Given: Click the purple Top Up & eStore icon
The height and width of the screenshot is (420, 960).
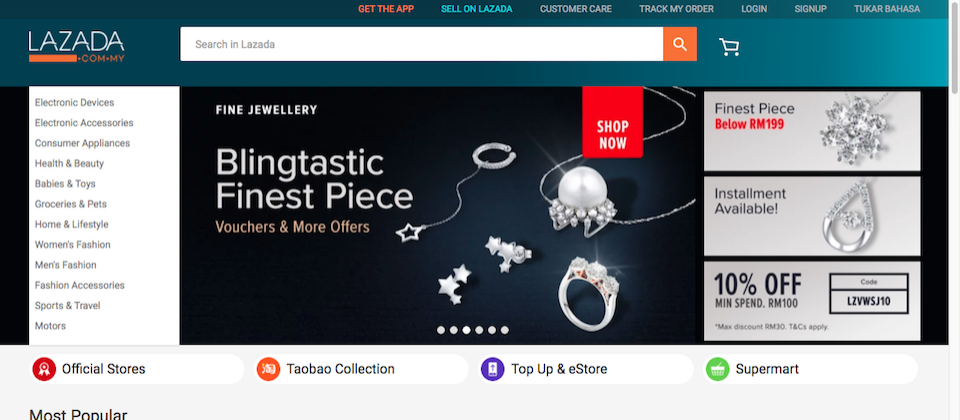Looking at the screenshot, I should tap(493, 369).
